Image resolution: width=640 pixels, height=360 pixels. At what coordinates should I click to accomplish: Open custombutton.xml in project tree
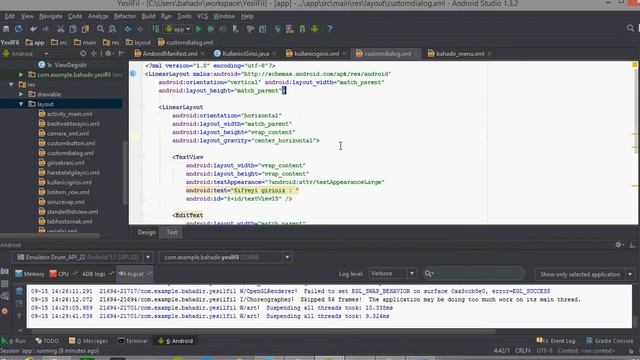pyautogui.click(x=67, y=143)
